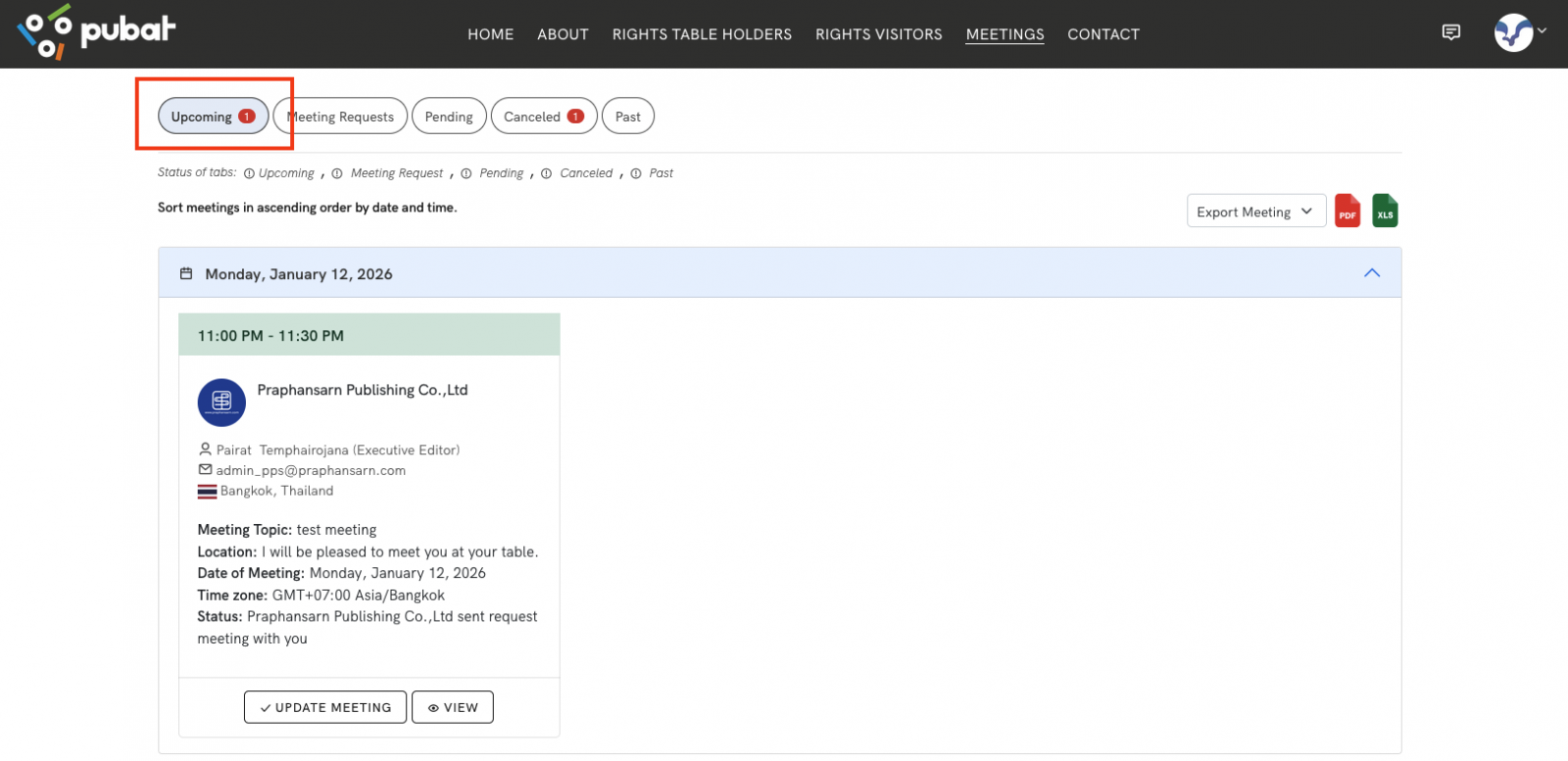Viewport: 1568px width, 761px height.
Task: Click the 'Status of tabs:' label
Action: point(197,172)
